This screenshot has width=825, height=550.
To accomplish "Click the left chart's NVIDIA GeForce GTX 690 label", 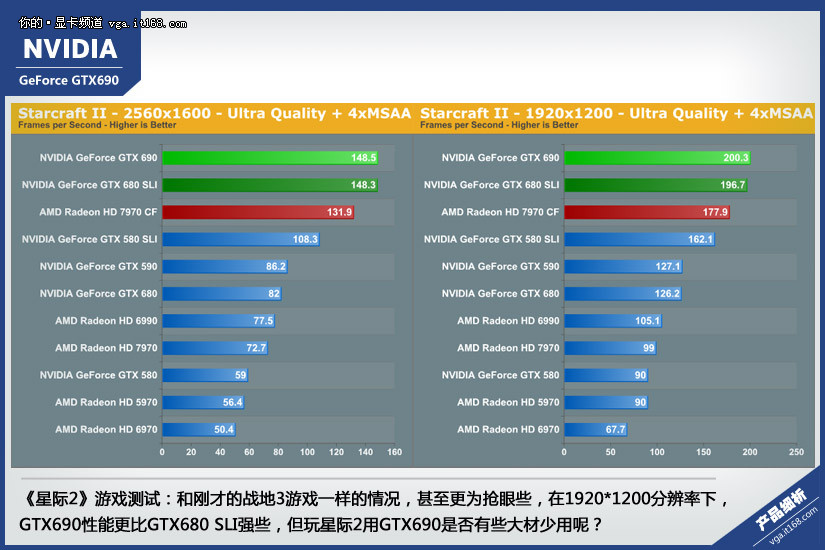I will tap(98, 157).
